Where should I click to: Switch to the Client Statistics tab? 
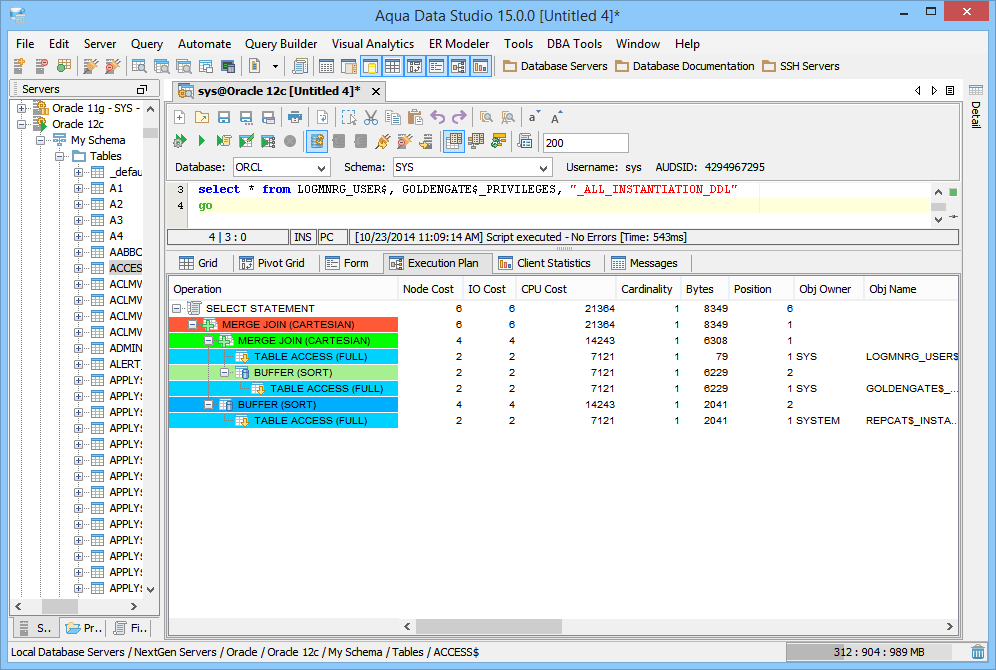pos(546,263)
